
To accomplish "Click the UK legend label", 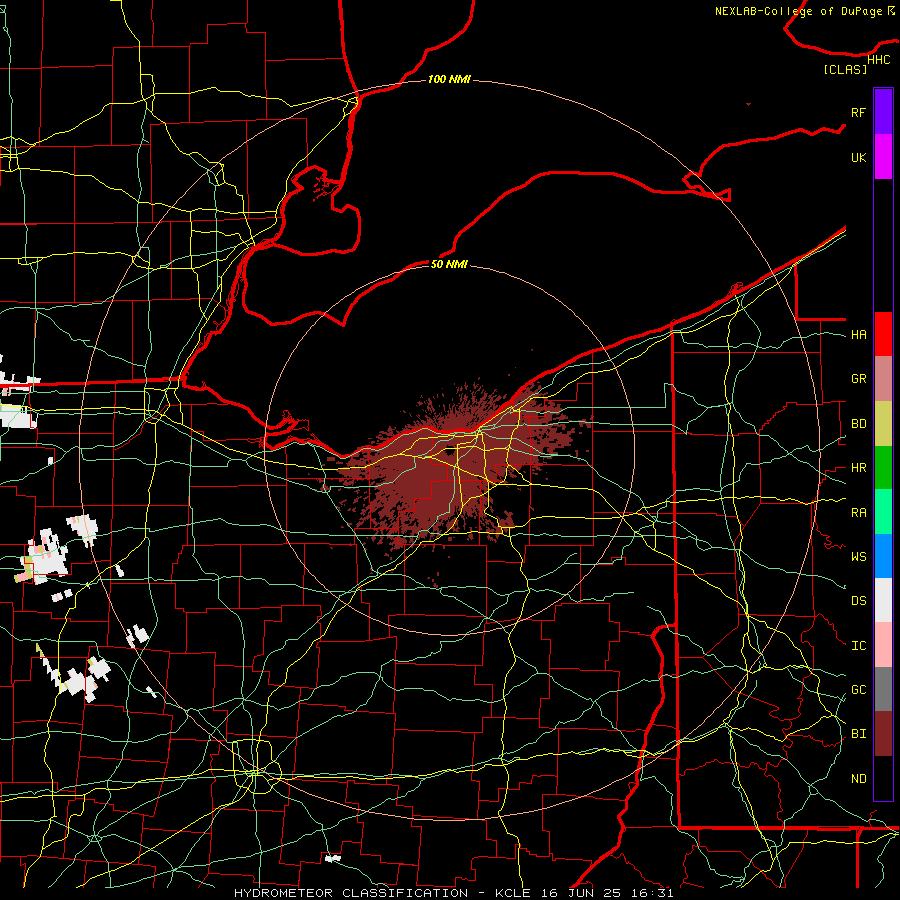I will coord(858,157).
